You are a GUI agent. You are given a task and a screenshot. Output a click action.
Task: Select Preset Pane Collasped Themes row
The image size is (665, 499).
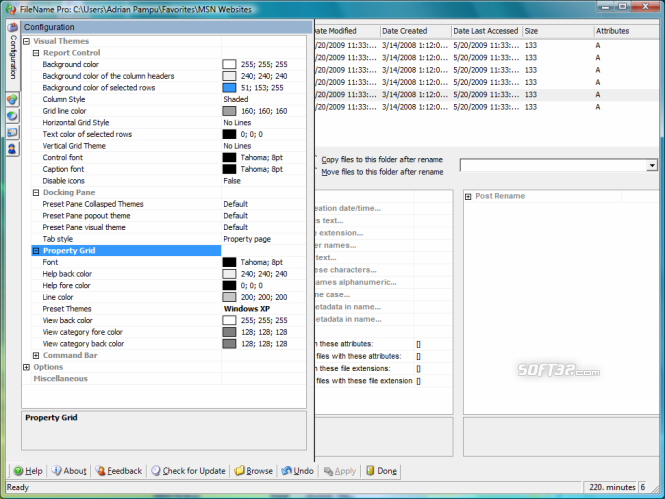coord(168,204)
